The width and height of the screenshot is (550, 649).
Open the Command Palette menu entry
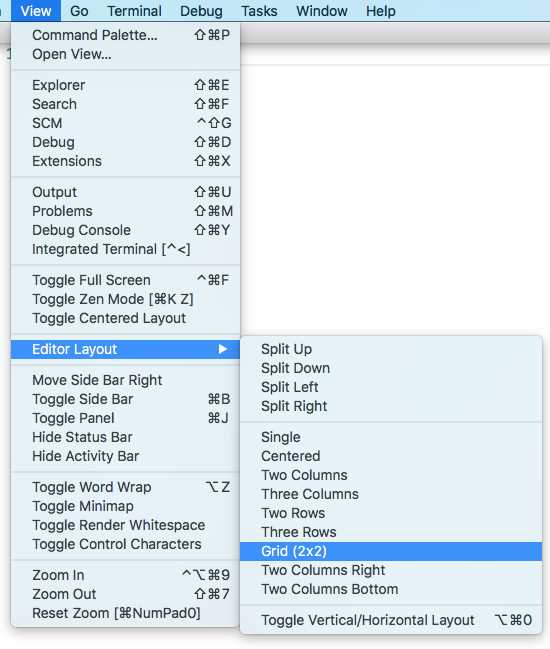point(125,35)
